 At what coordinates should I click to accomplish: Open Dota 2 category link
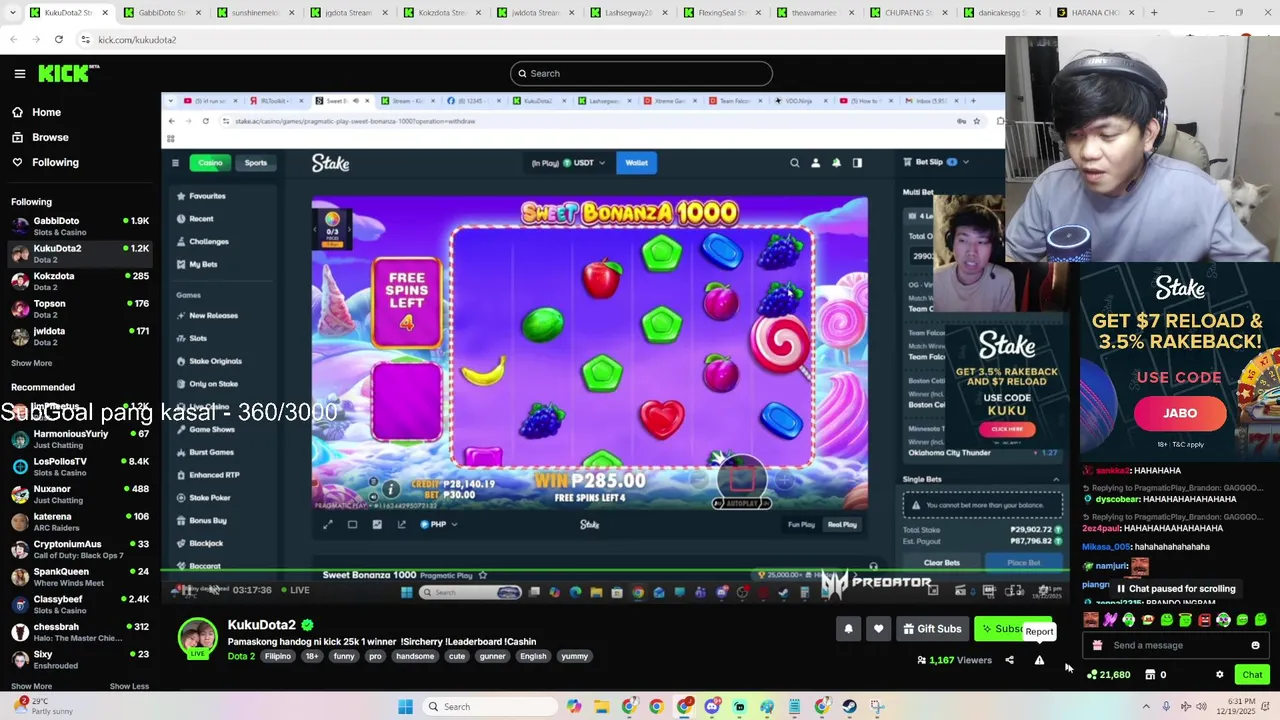point(241,656)
